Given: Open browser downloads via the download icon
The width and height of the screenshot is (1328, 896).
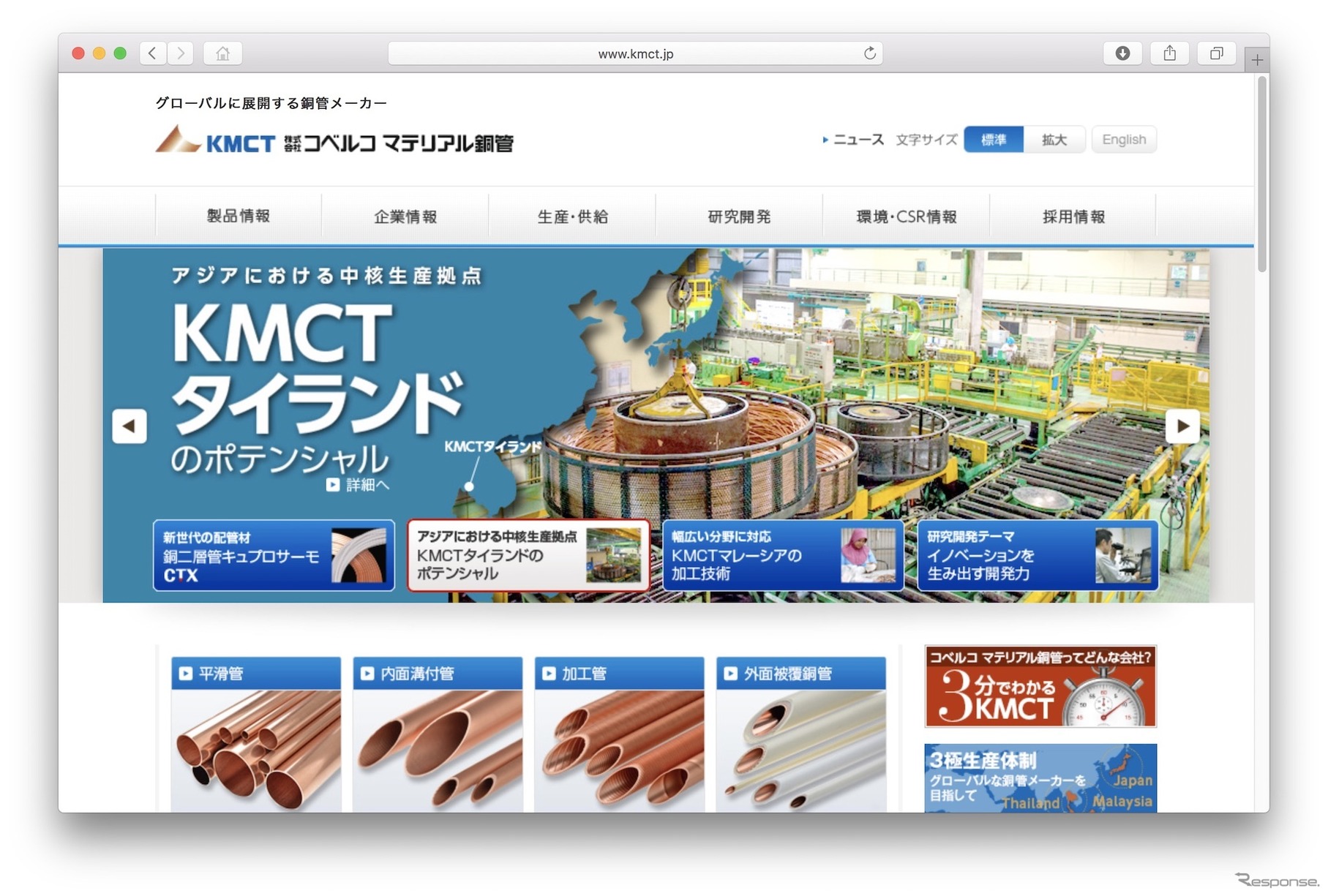Looking at the screenshot, I should pyautogui.click(x=1122, y=53).
